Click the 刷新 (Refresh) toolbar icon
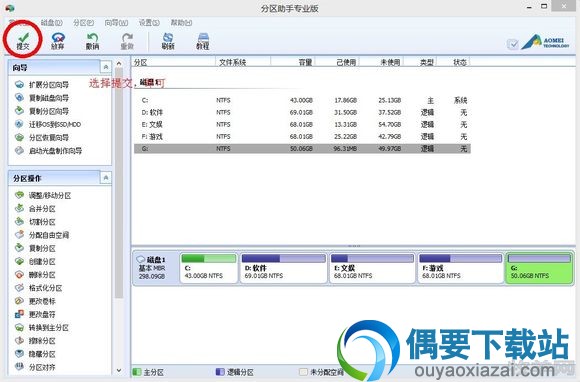This screenshot has height=382, width=580. coord(168,41)
